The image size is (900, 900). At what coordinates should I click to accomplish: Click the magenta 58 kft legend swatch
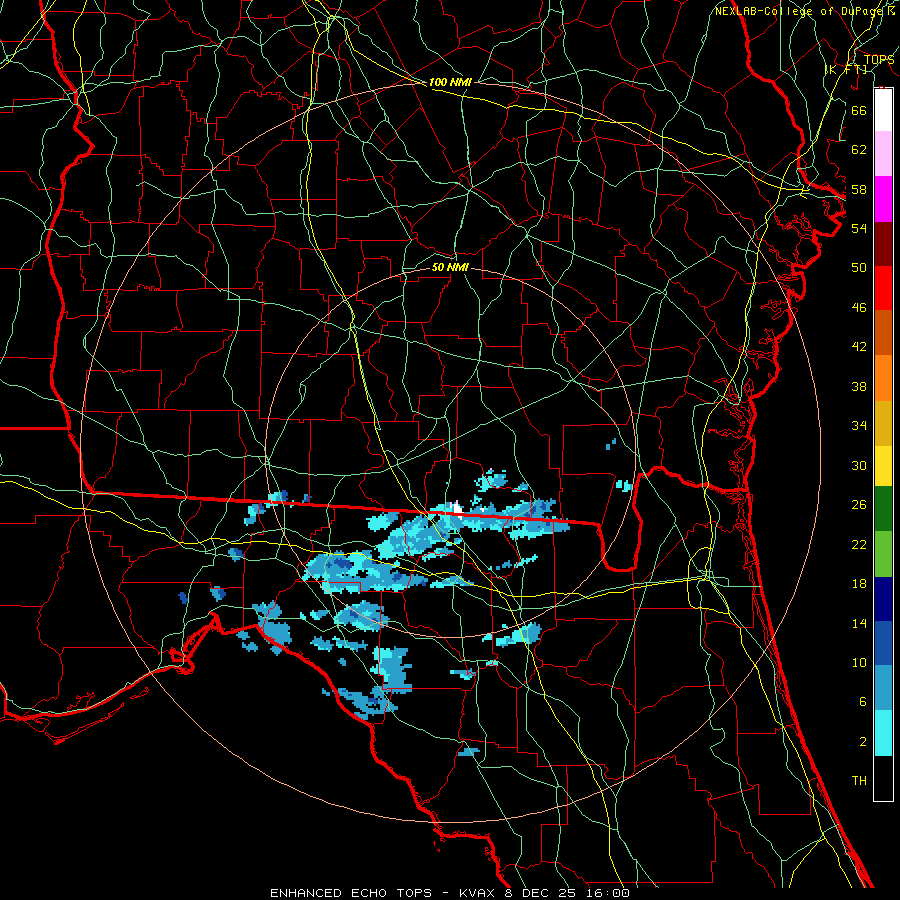883,199
